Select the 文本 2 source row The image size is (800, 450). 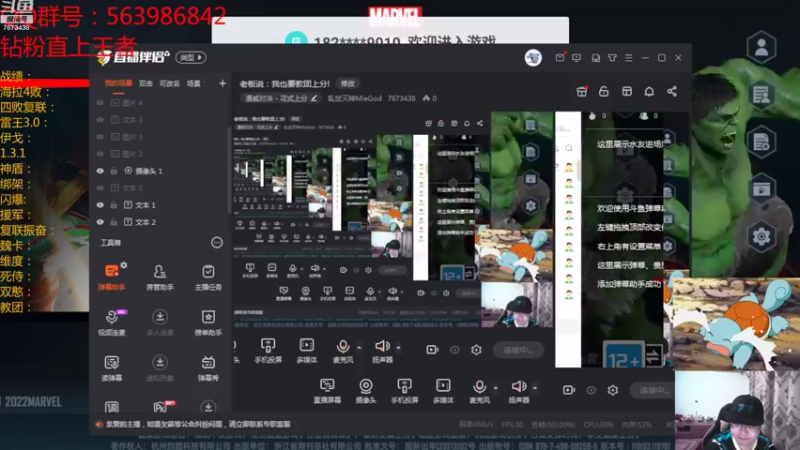coord(161,222)
